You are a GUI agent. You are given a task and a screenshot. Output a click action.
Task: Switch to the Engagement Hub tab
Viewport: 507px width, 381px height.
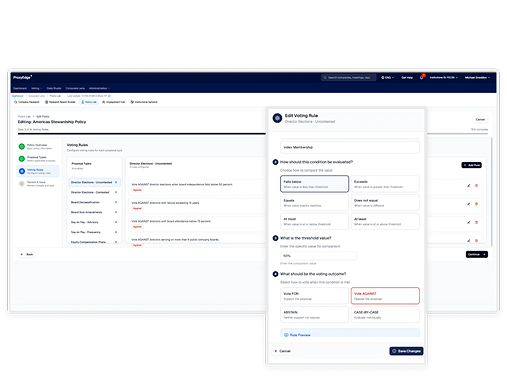point(113,102)
